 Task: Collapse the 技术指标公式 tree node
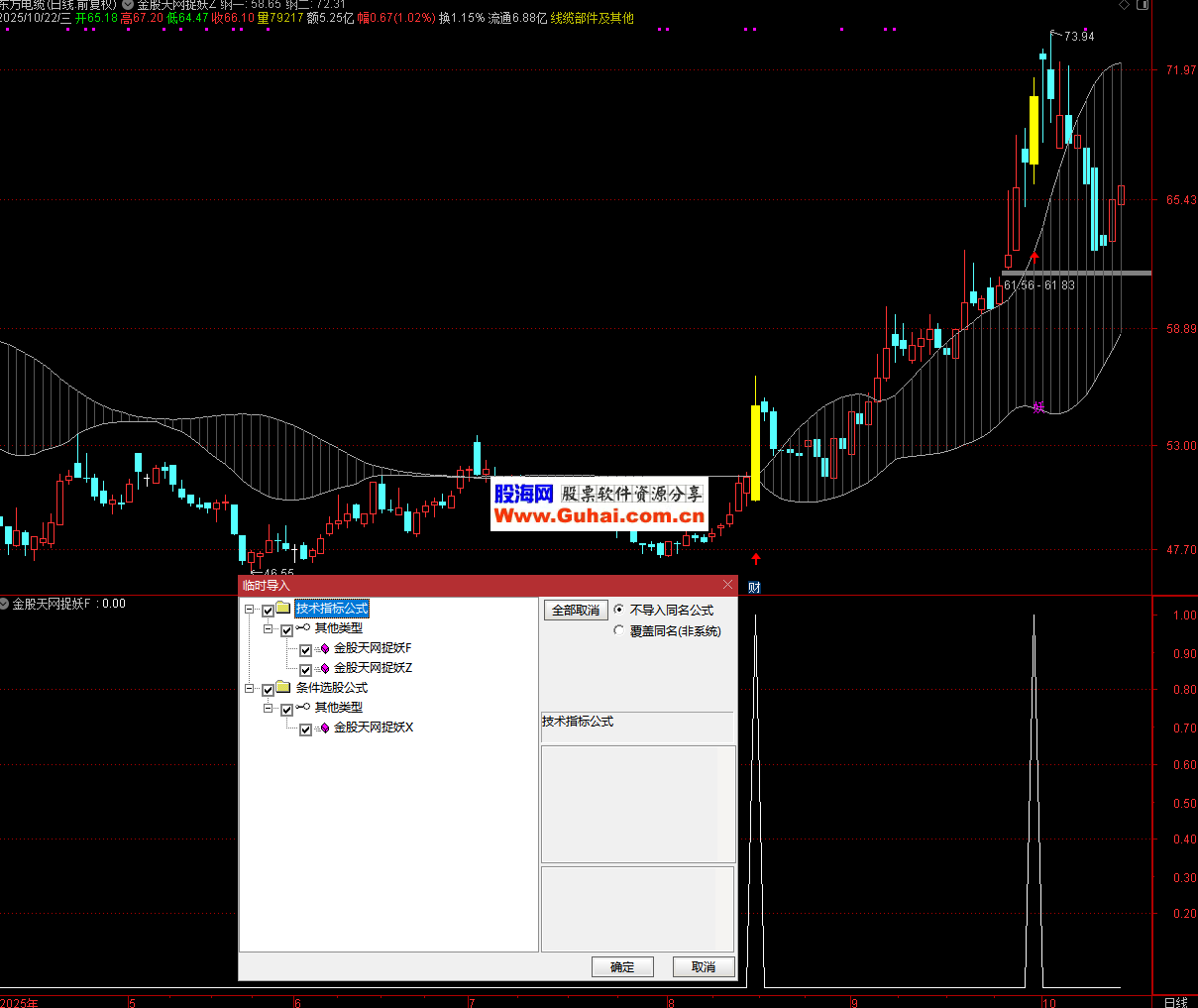coord(250,610)
